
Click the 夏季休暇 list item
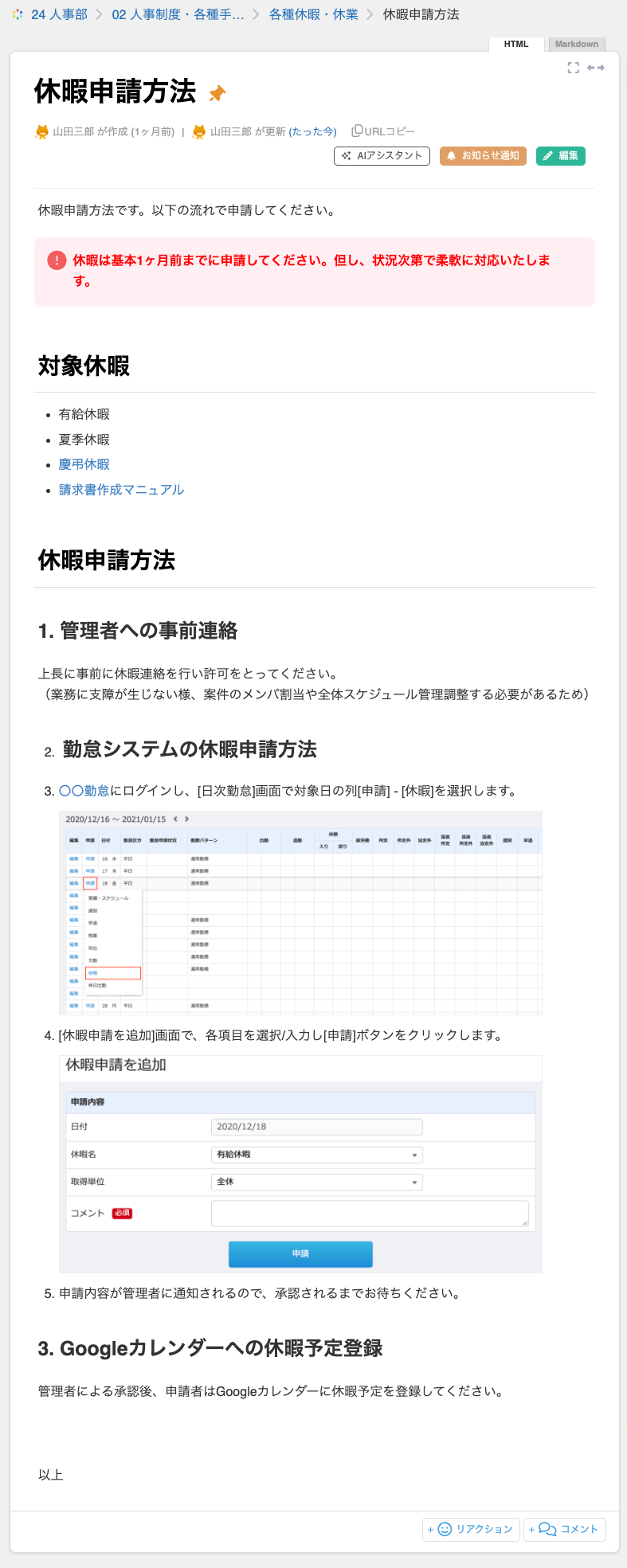pos(84,440)
